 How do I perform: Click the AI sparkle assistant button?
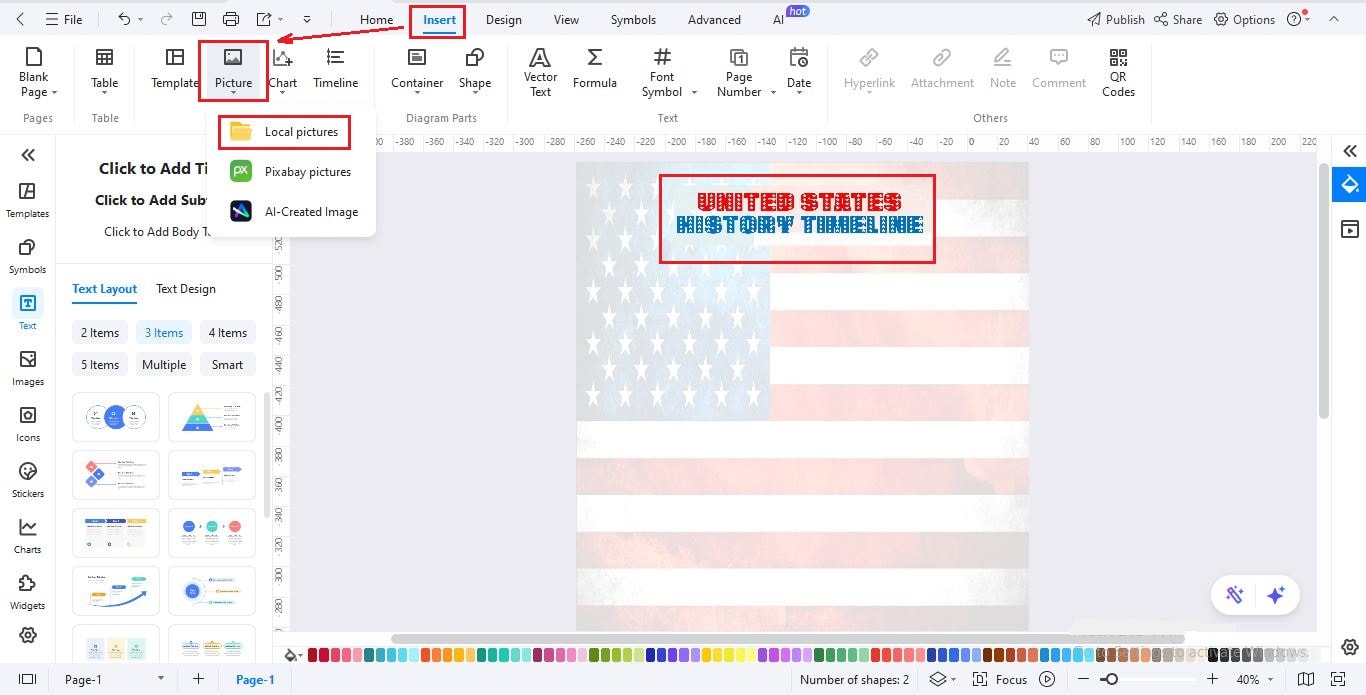click(x=1275, y=595)
